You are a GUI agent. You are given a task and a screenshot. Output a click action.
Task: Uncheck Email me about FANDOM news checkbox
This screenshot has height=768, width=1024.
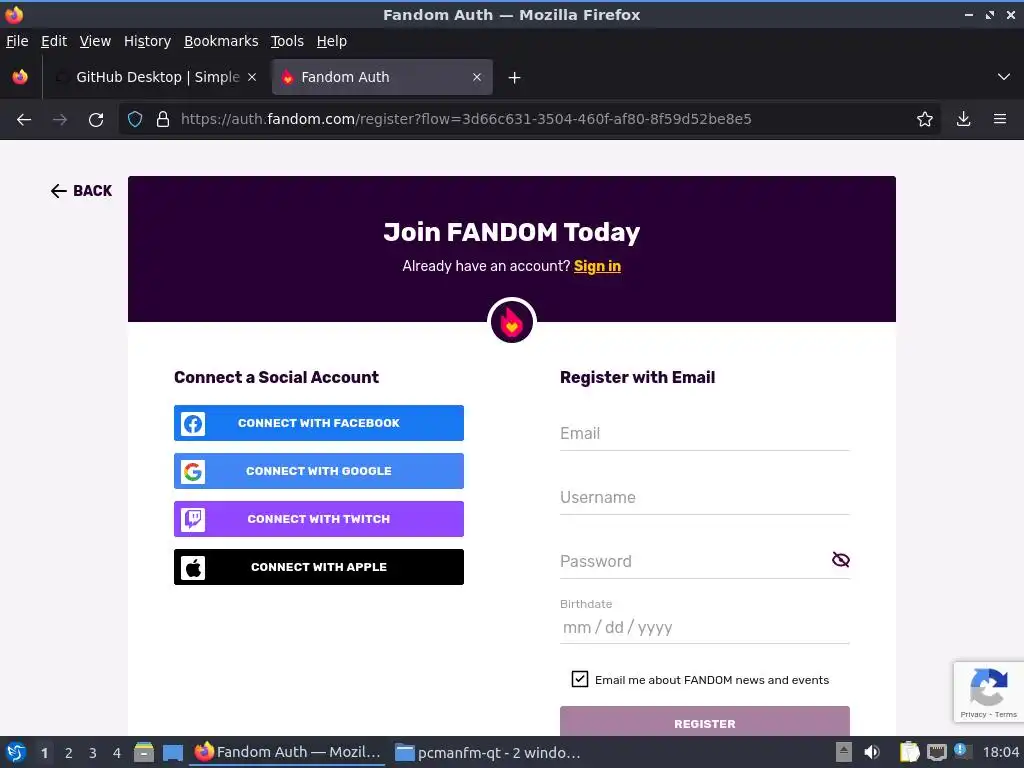point(579,679)
